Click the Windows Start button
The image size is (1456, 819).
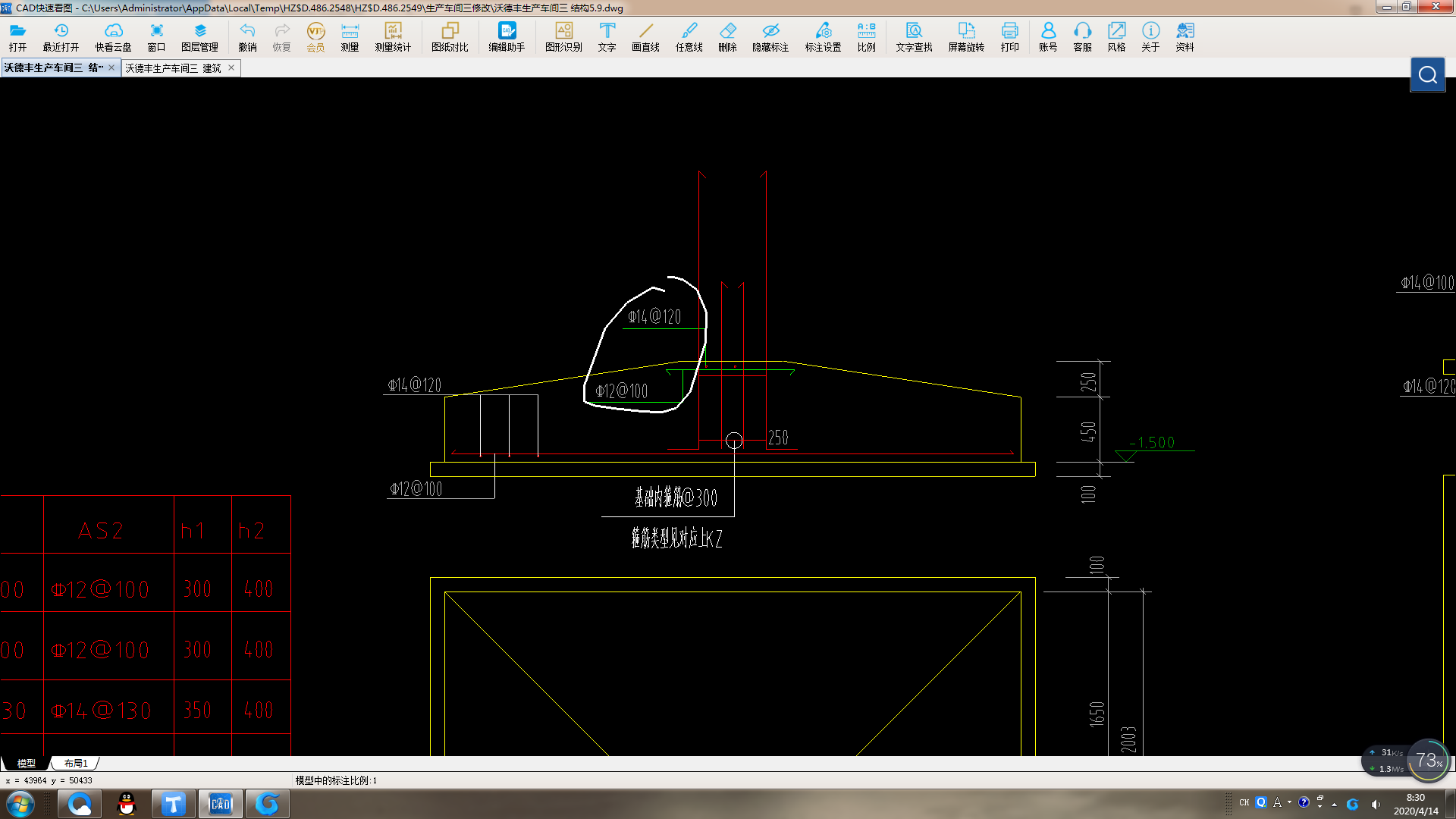[20, 804]
